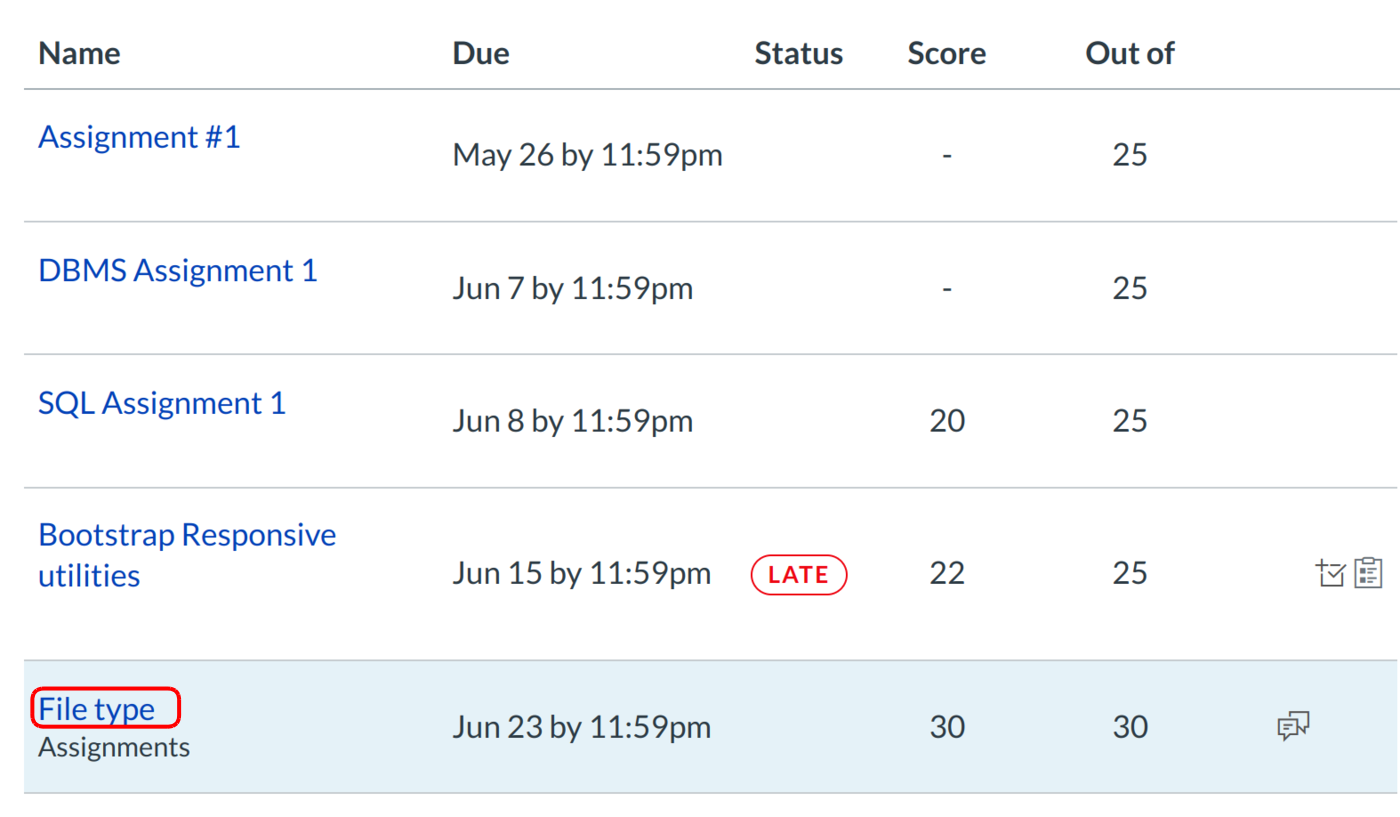Open DBMS Assignment 1
1400x817 pixels.
[177, 271]
